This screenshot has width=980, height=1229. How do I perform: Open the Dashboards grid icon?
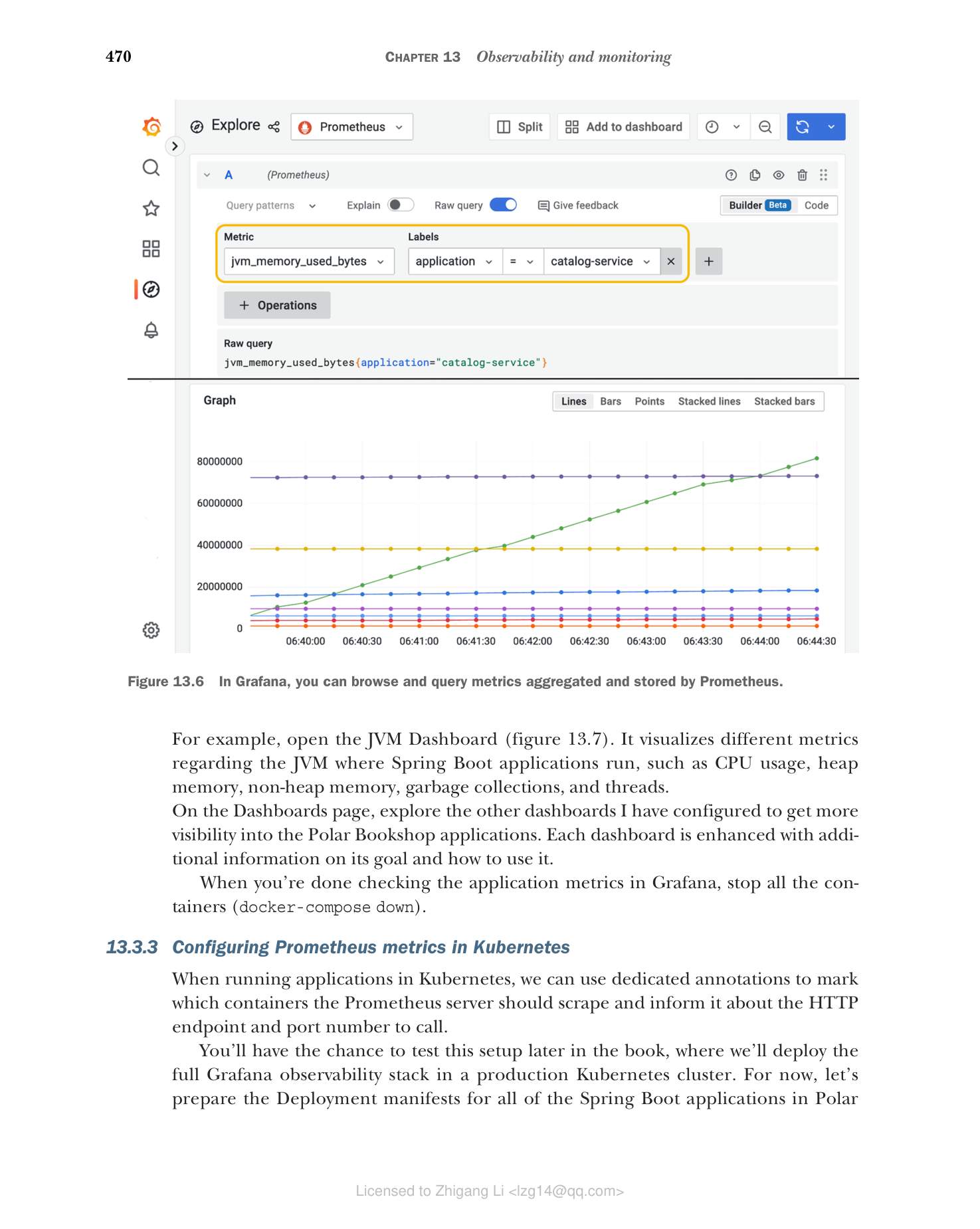(x=151, y=249)
